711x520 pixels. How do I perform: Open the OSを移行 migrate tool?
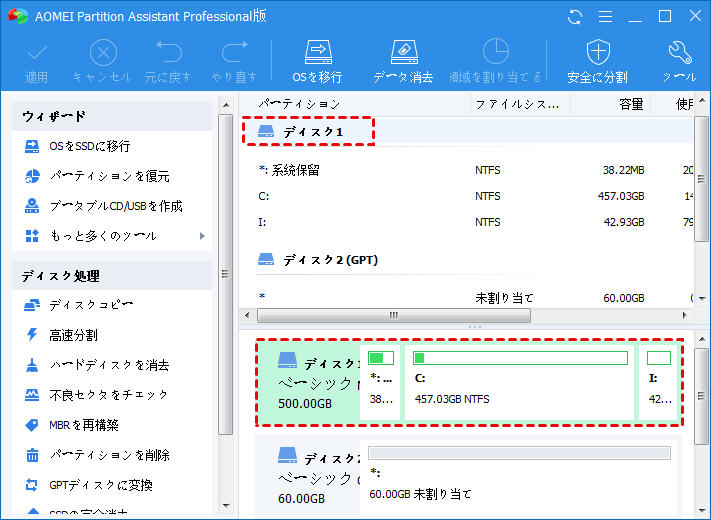coord(318,62)
